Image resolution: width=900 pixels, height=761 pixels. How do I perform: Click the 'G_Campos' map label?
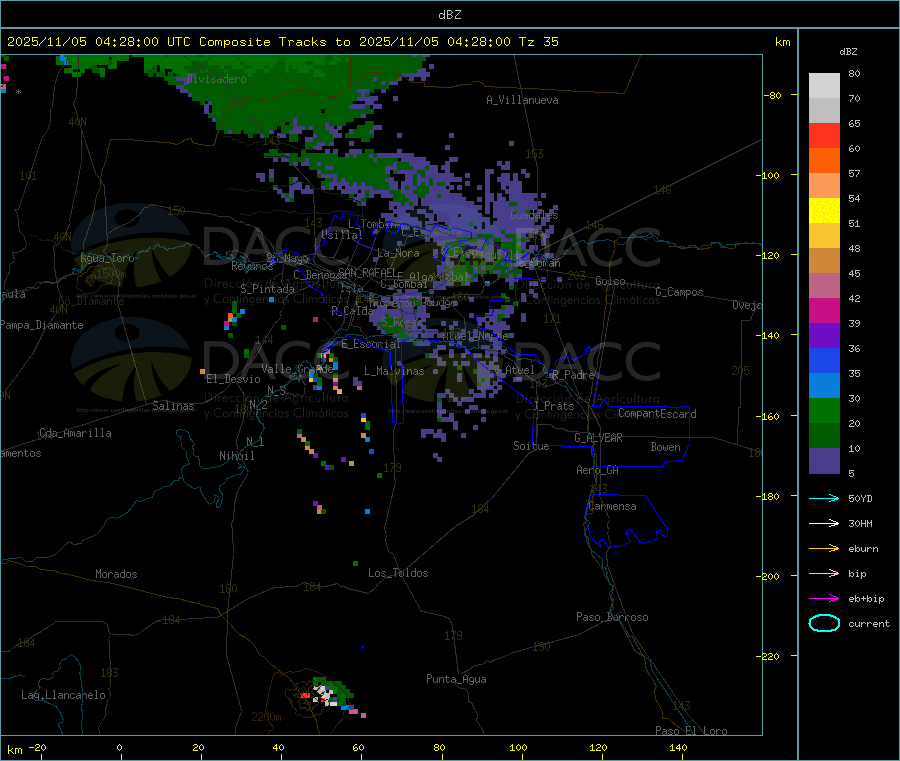[679, 292]
